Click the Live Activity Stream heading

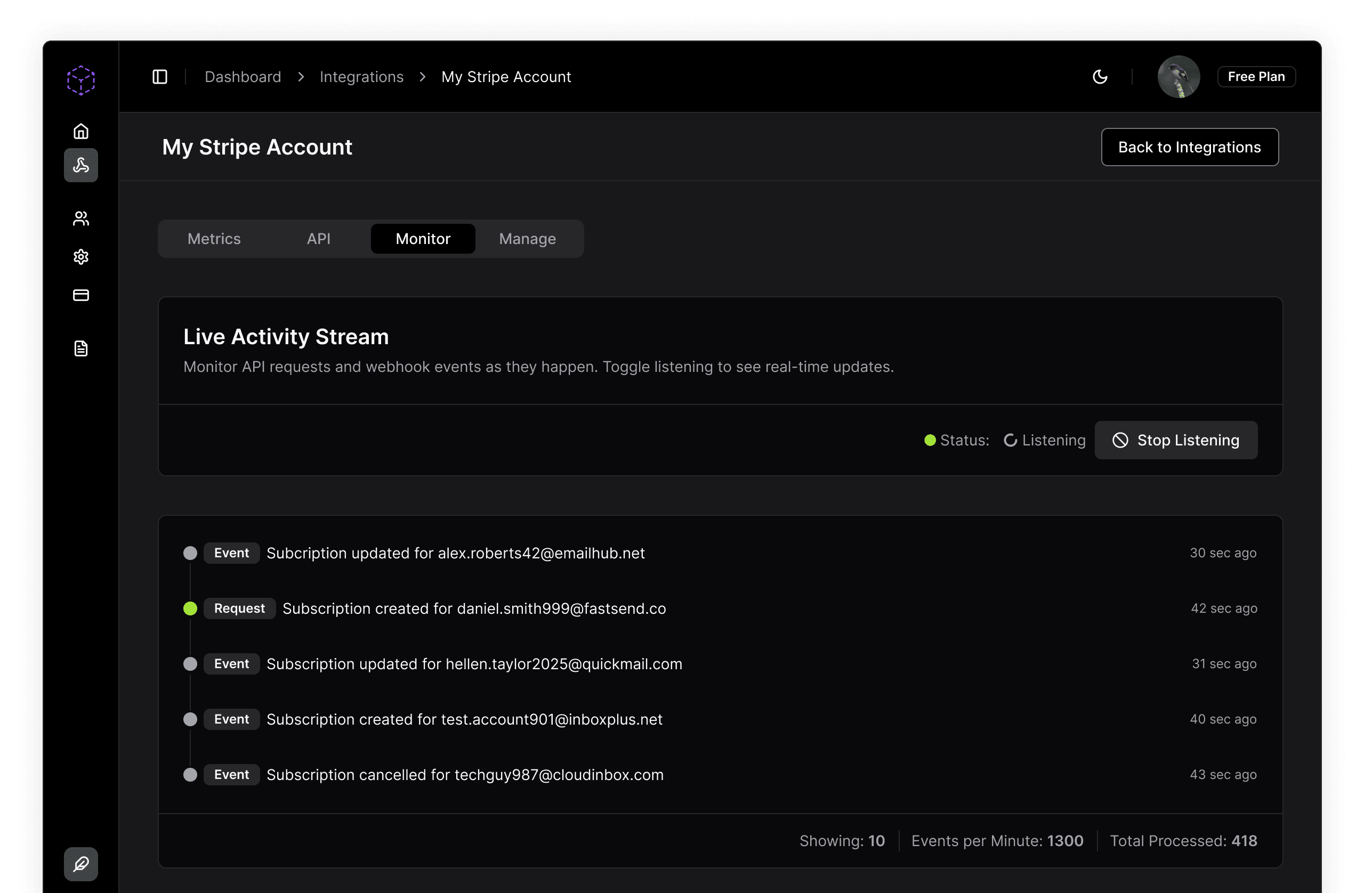[286, 336]
